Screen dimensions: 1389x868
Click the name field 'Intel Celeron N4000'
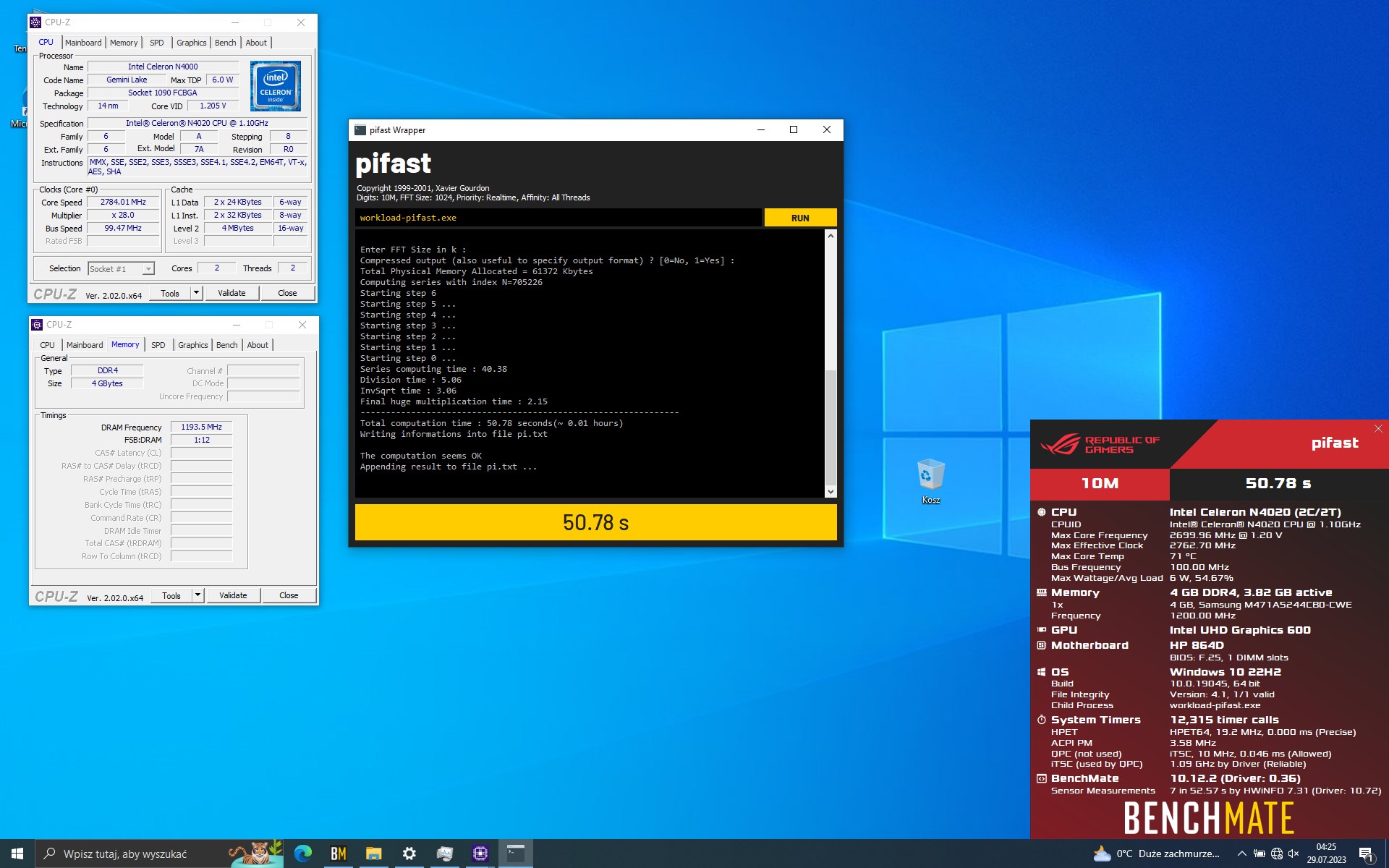coord(163,67)
